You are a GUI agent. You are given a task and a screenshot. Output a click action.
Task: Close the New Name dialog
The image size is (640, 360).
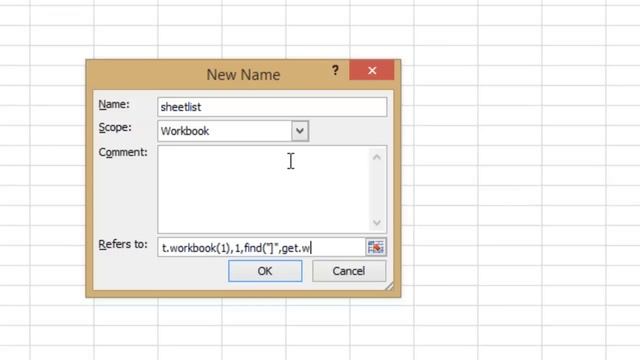pos(372,70)
